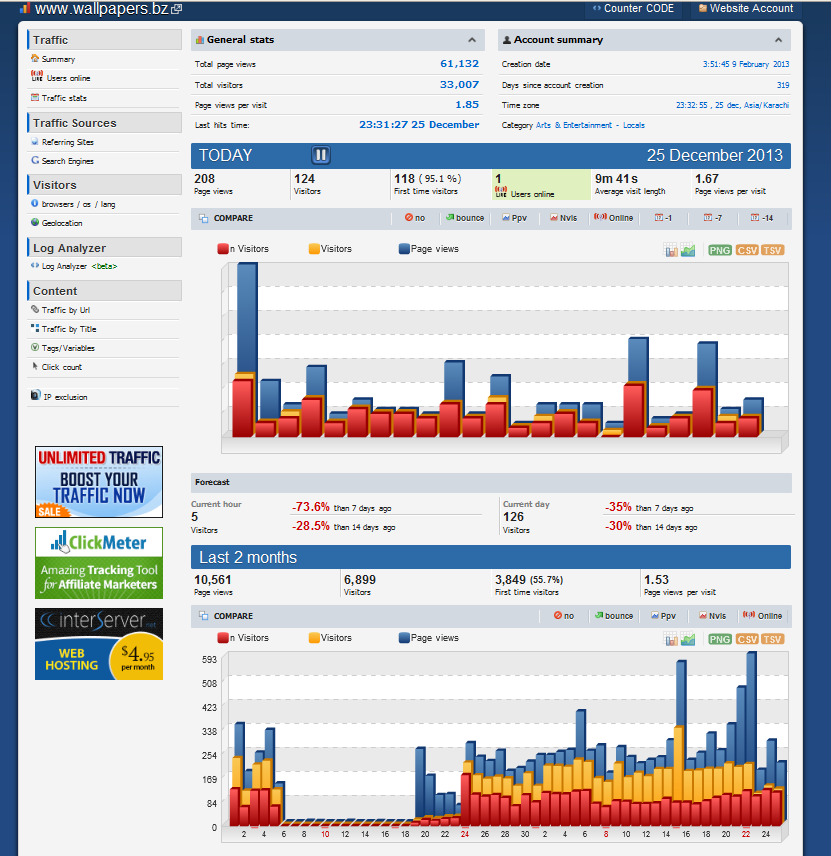The width and height of the screenshot is (831, 856).
Task: Download today's chart as CSV
Action: click(x=746, y=250)
